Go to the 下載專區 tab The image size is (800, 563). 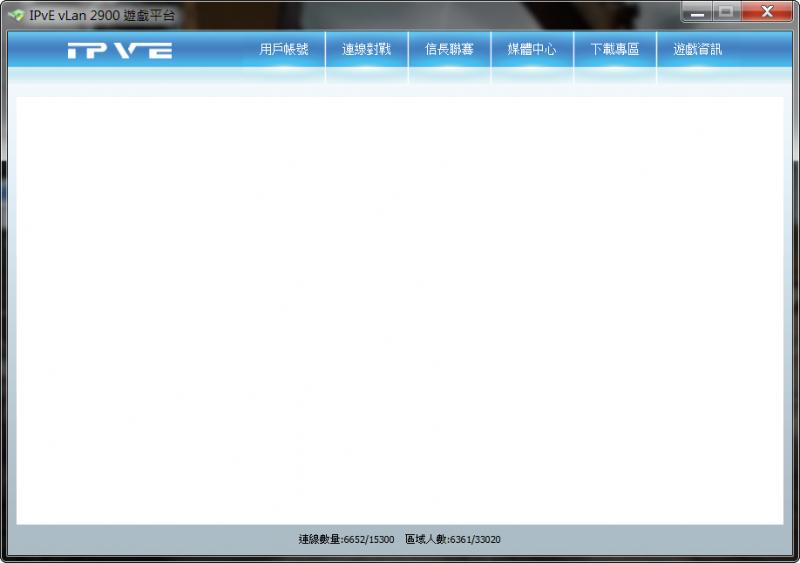(x=615, y=50)
